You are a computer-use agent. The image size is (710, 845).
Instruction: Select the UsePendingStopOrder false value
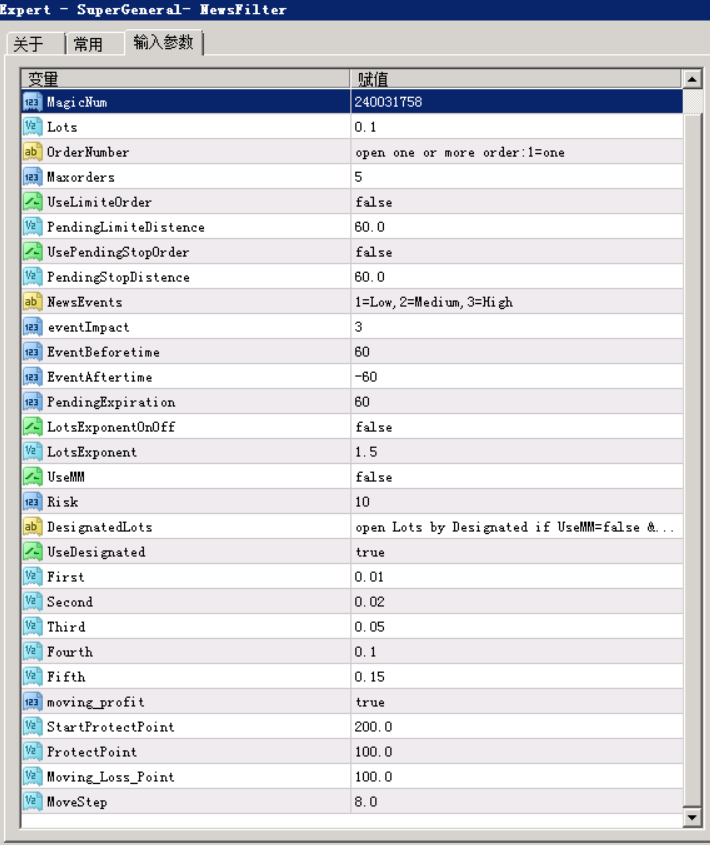point(374,252)
